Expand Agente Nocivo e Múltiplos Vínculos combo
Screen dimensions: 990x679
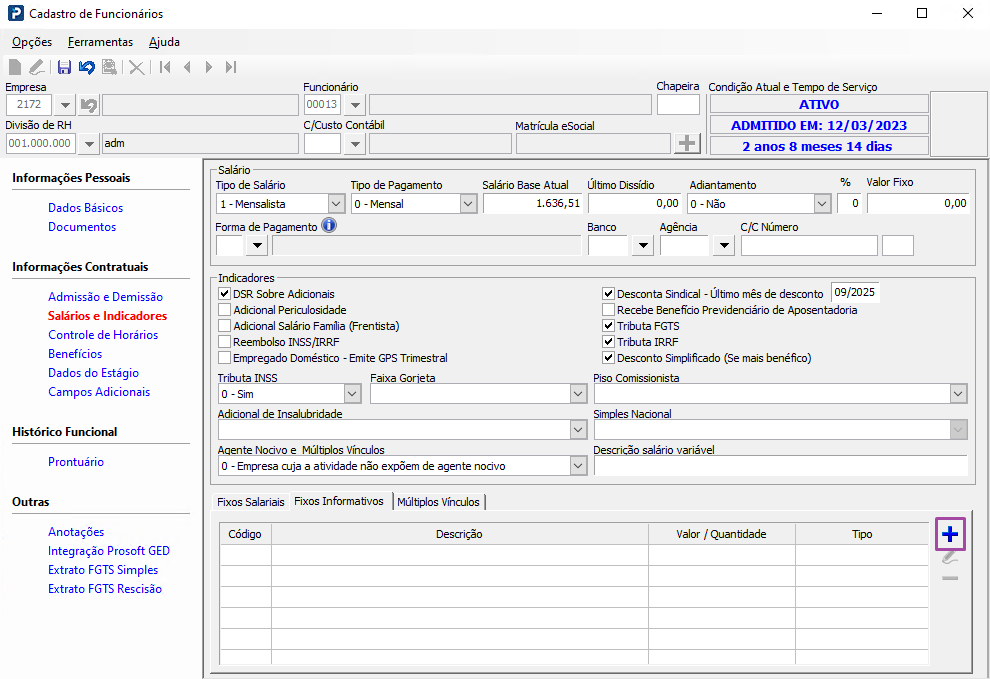click(x=578, y=466)
